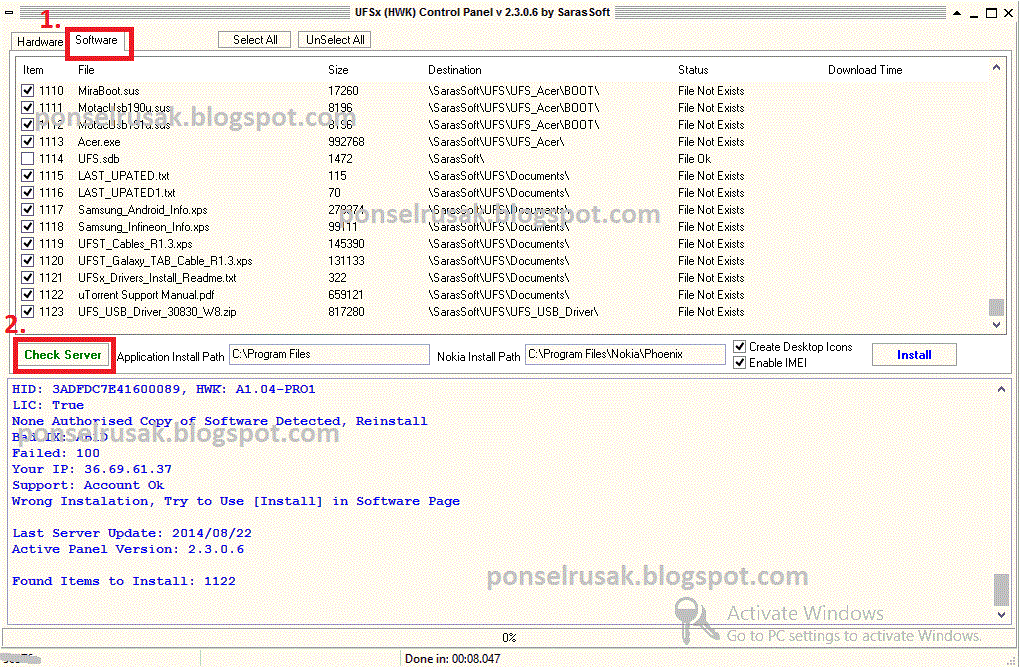
Task: Open the Software tab
Action: (96, 40)
